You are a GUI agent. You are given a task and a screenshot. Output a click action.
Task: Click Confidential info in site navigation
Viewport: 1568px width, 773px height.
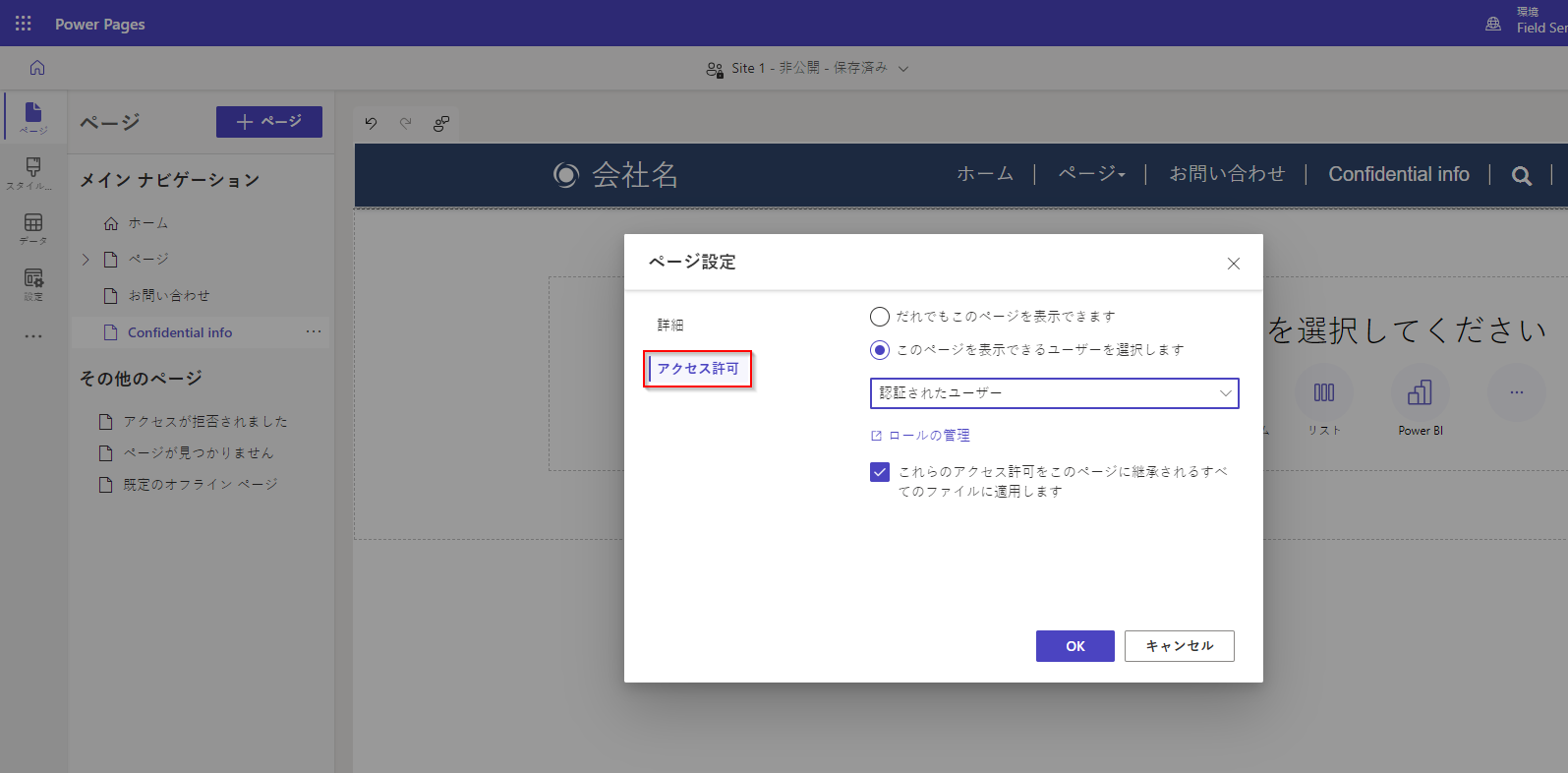click(1399, 174)
